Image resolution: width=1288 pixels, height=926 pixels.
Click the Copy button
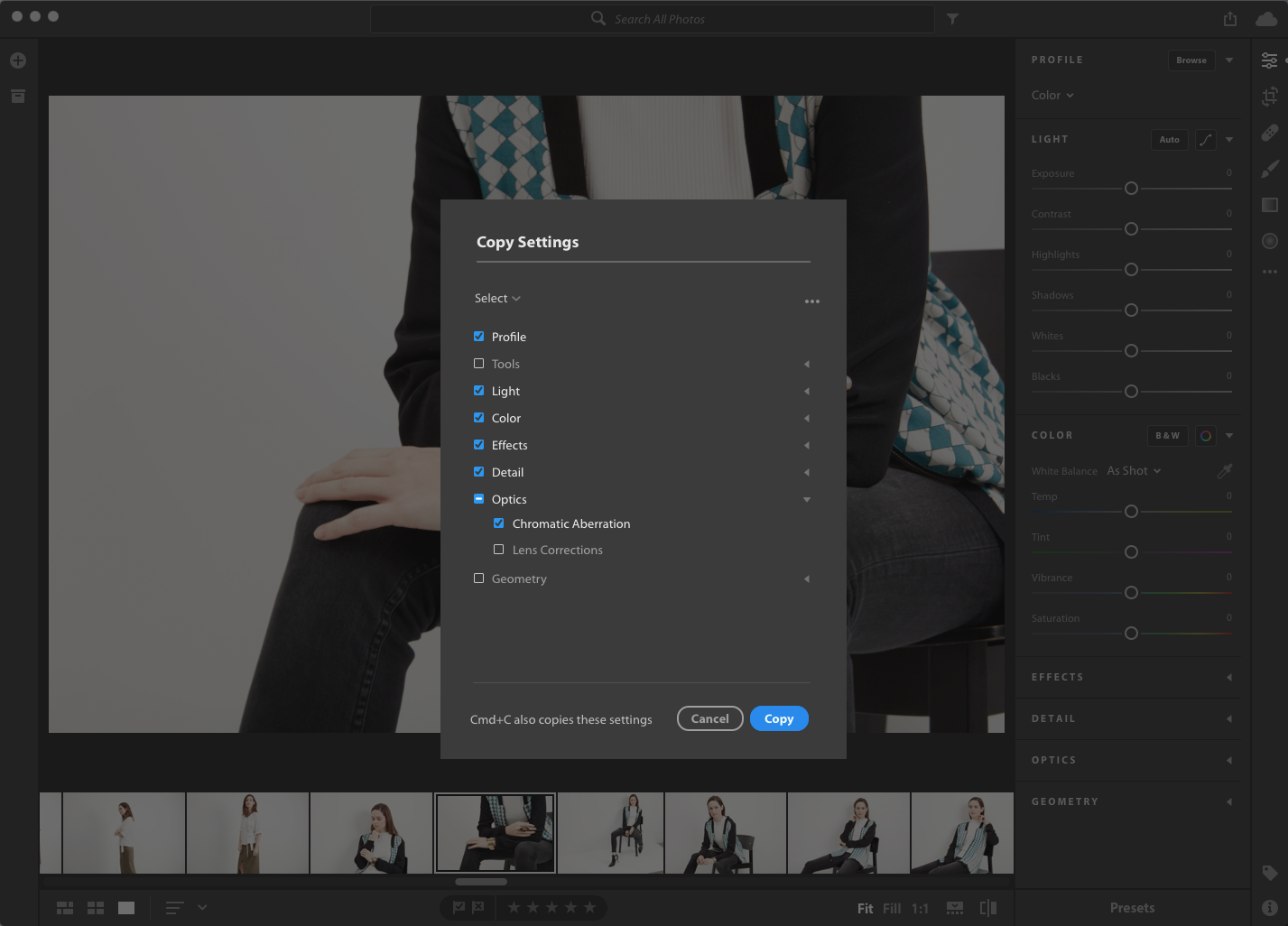[779, 719]
